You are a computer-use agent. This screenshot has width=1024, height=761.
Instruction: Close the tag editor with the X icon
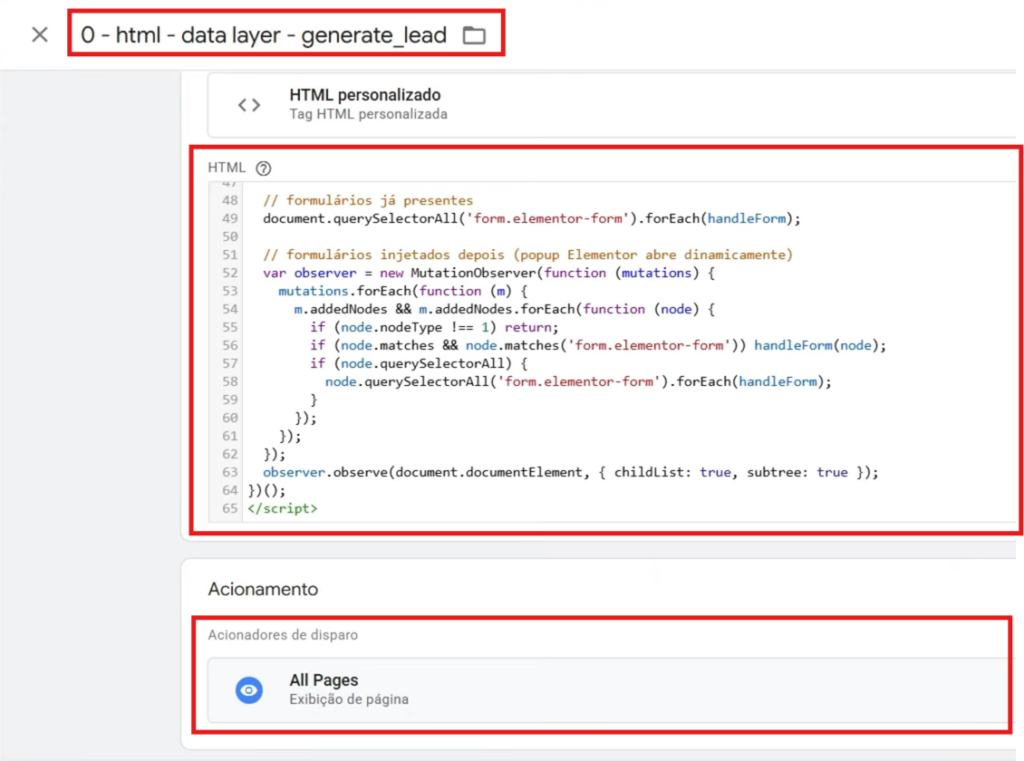coord(40,35)
